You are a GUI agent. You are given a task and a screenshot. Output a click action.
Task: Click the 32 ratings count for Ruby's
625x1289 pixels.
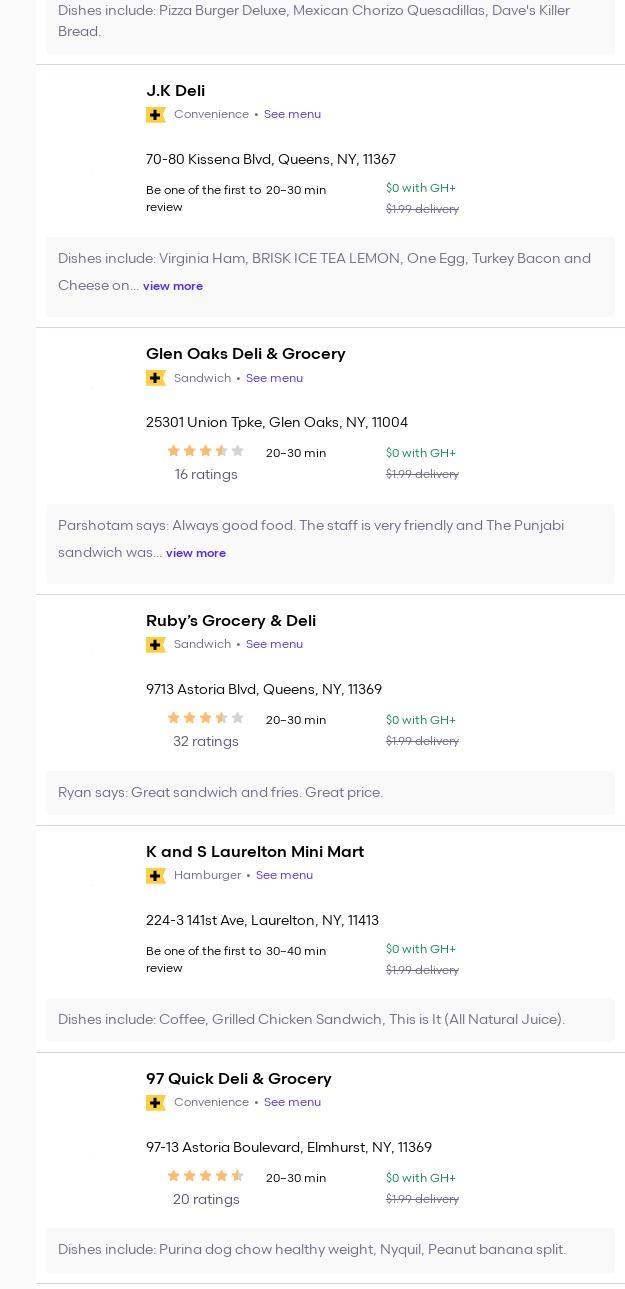click(206, 741)
